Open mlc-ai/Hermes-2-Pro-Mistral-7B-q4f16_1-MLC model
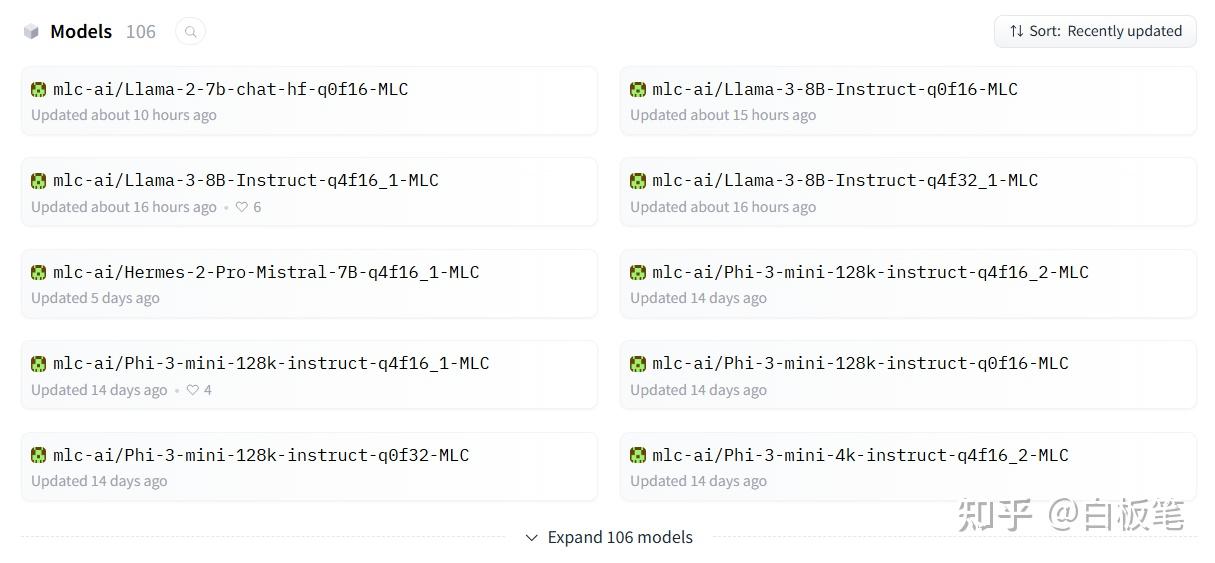This screenshot has width=1215, height=563. (266, 272)
